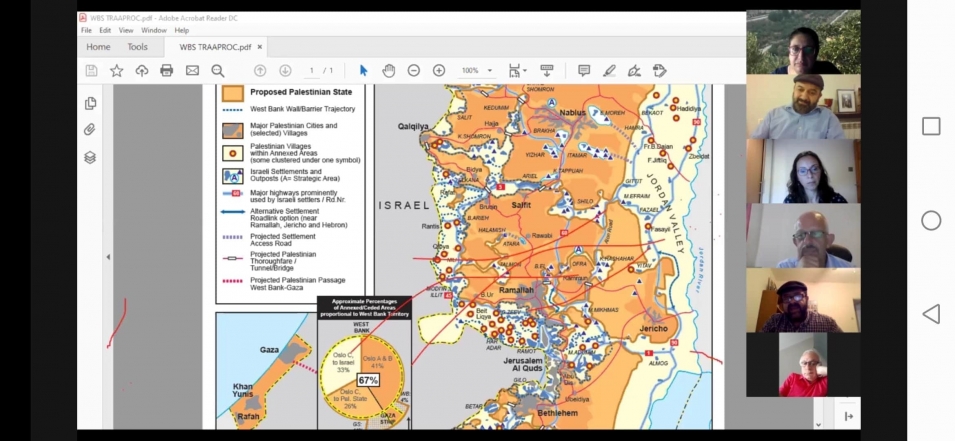The width and height of the screenshot is (955, 441).
Task: Print the document with the printer icon
Action: [167, 71]
